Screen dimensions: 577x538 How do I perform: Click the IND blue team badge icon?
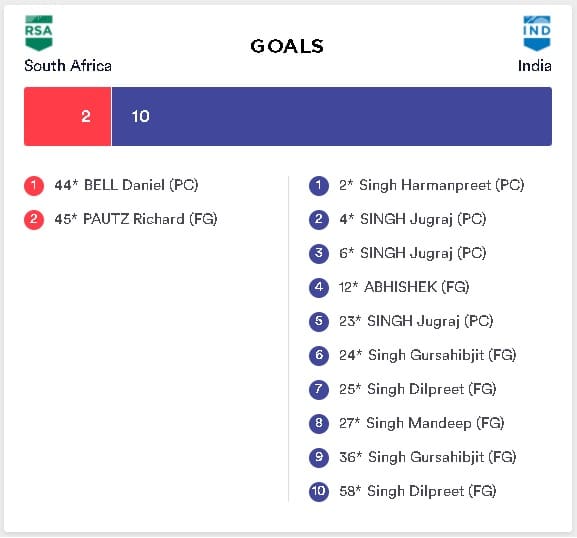coord(537,33)
